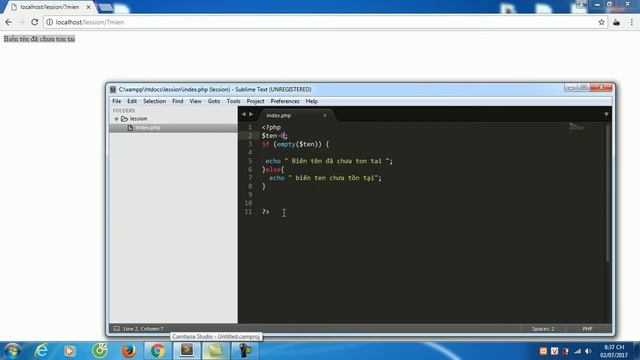Close the index.php editor tab
This screenshot has height=360, width=640.
pyautogui.click(x=325, y=116)
